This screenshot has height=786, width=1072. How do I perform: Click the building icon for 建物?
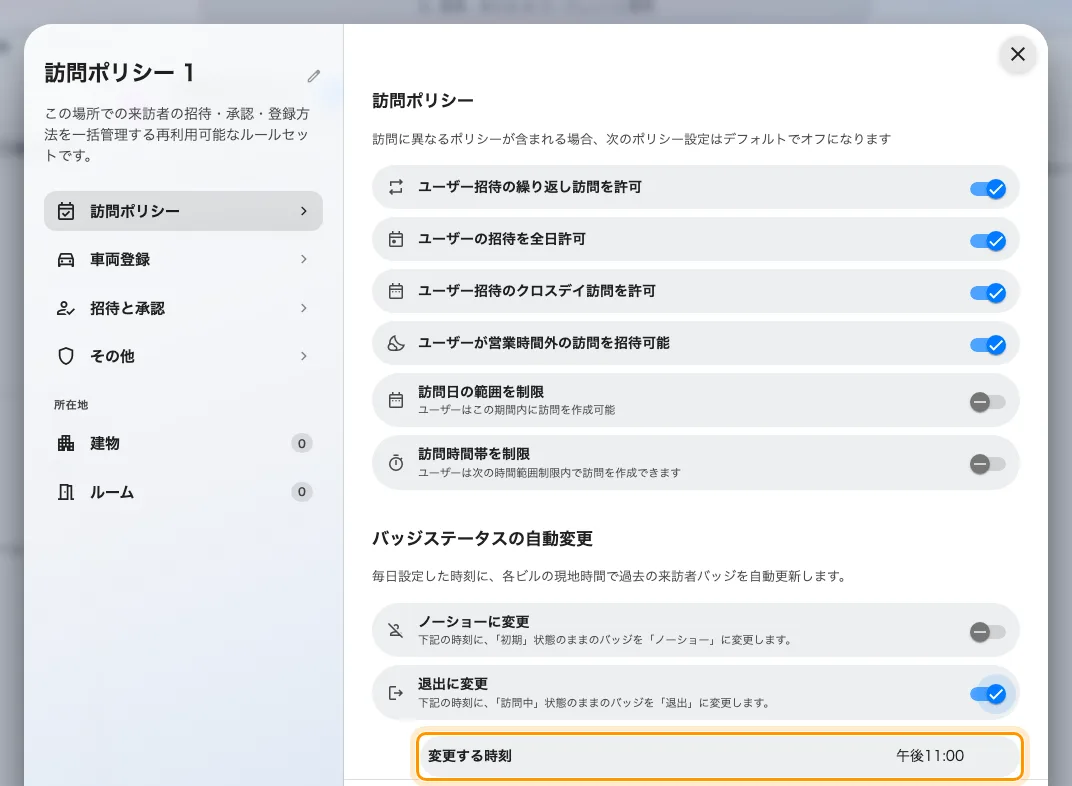click(66, 443)
